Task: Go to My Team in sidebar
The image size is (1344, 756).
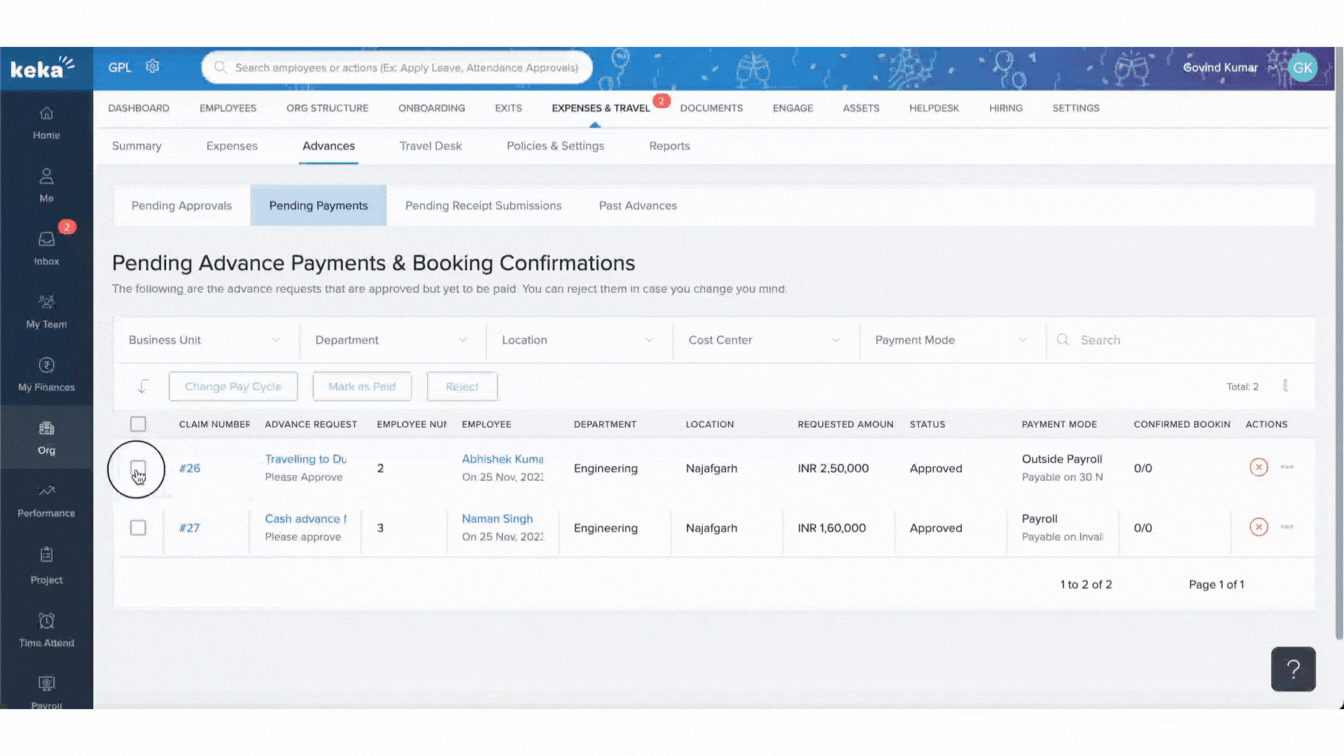Action: click(x=46, y=309)
